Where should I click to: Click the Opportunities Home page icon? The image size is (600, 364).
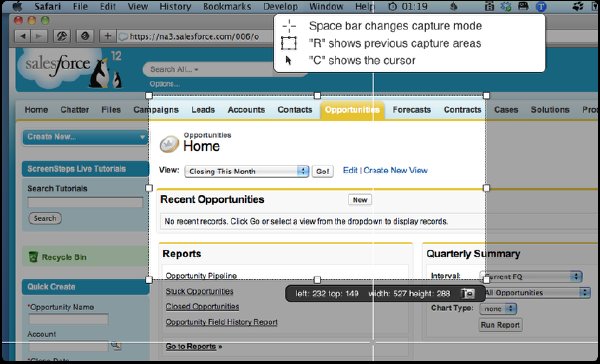coord(169,144)
